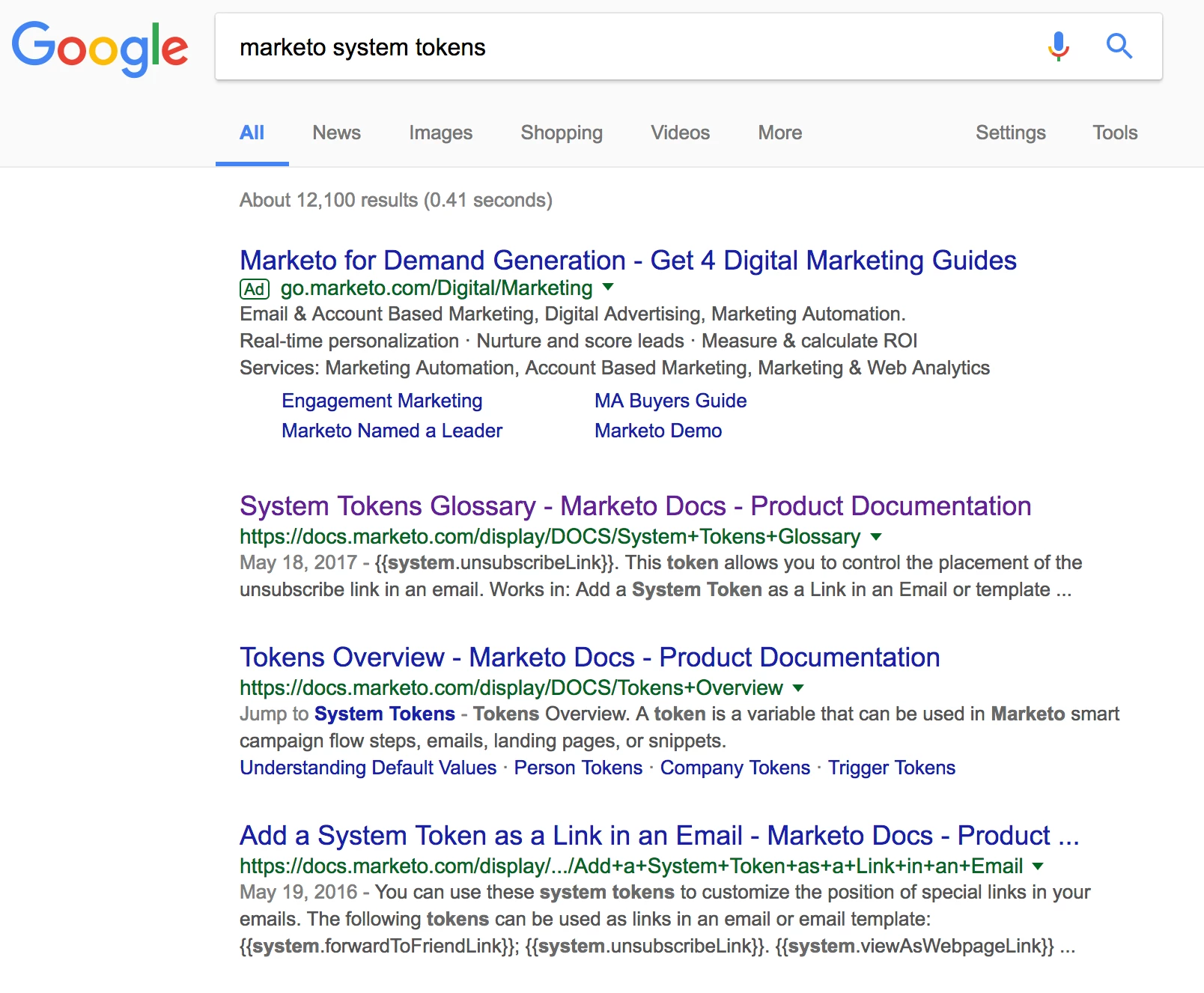Open the MA Buyers Guide sitelink

coord(670,401)
